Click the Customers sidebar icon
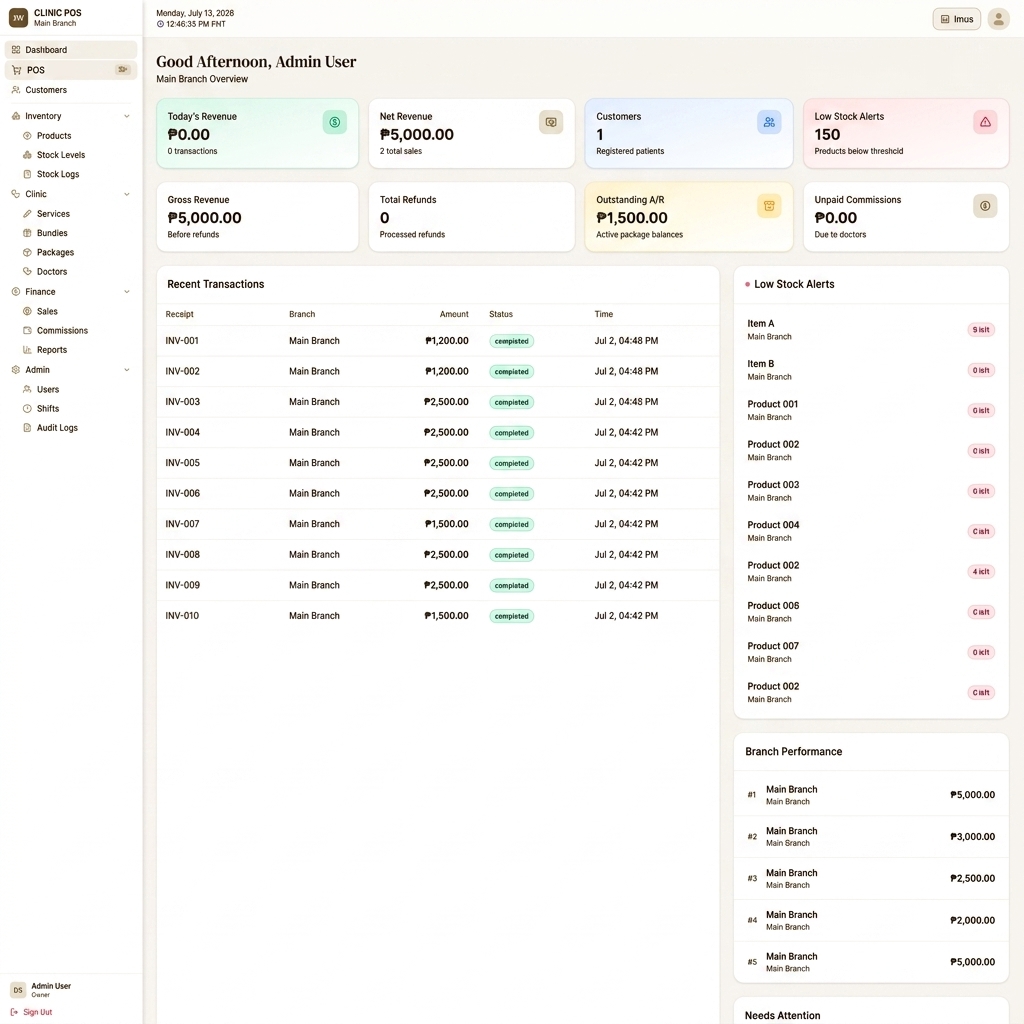 (x=16, y=90)
